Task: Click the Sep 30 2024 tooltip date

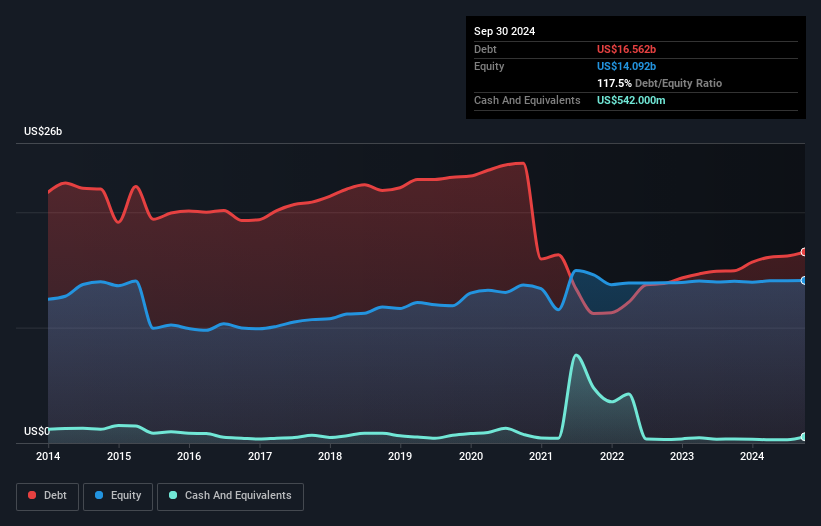Action: [504, 31]
